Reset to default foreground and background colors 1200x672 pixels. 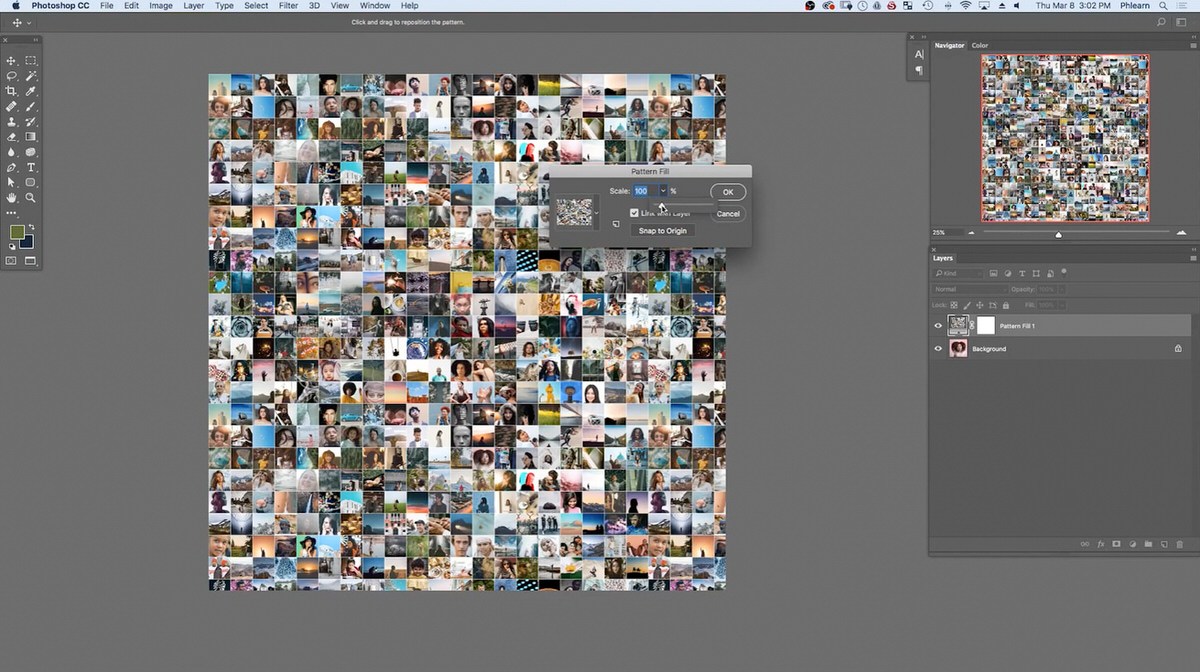click(x=11, y=248)
